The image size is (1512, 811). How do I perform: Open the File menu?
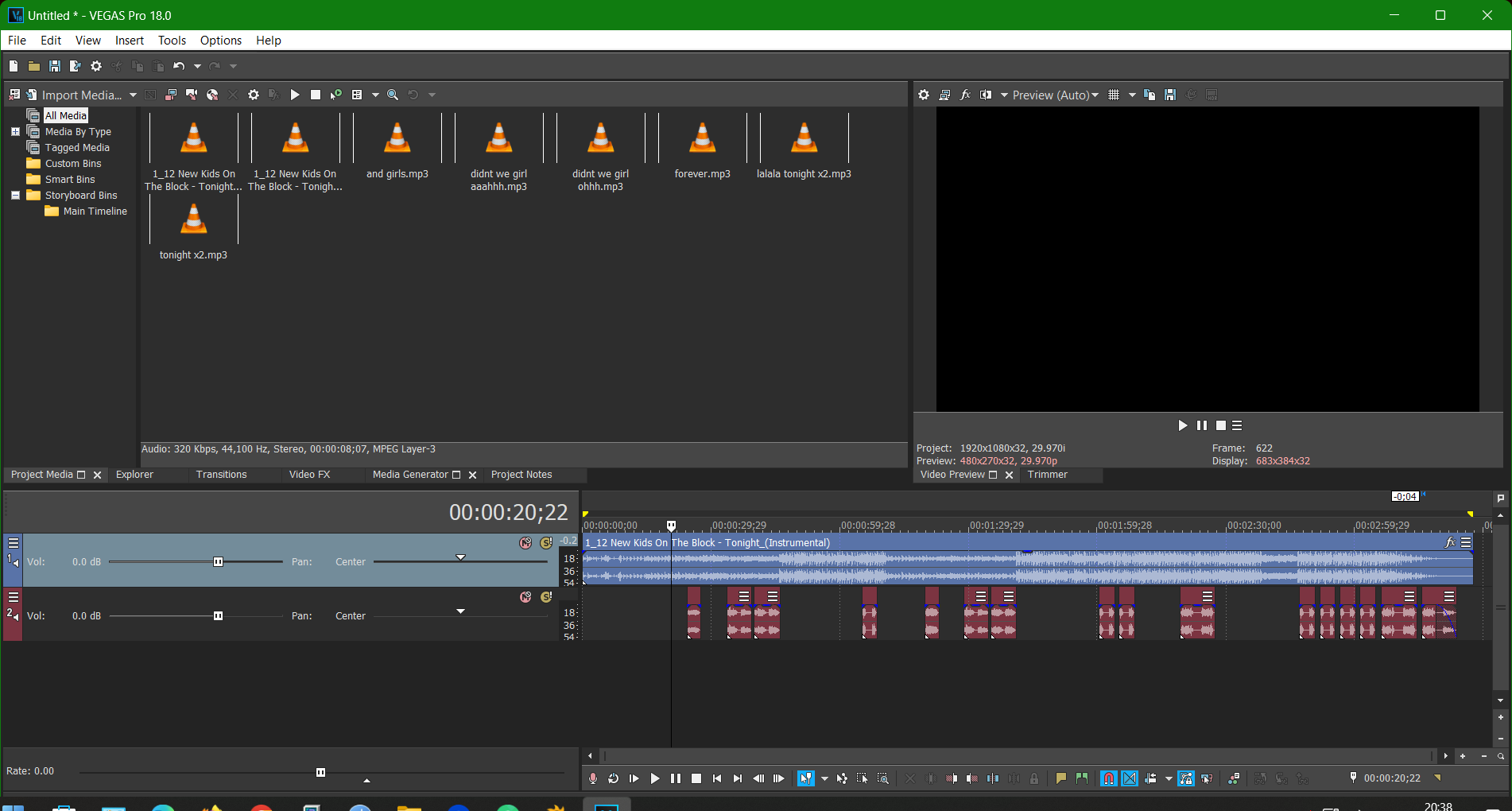click(x=17, y=41)
